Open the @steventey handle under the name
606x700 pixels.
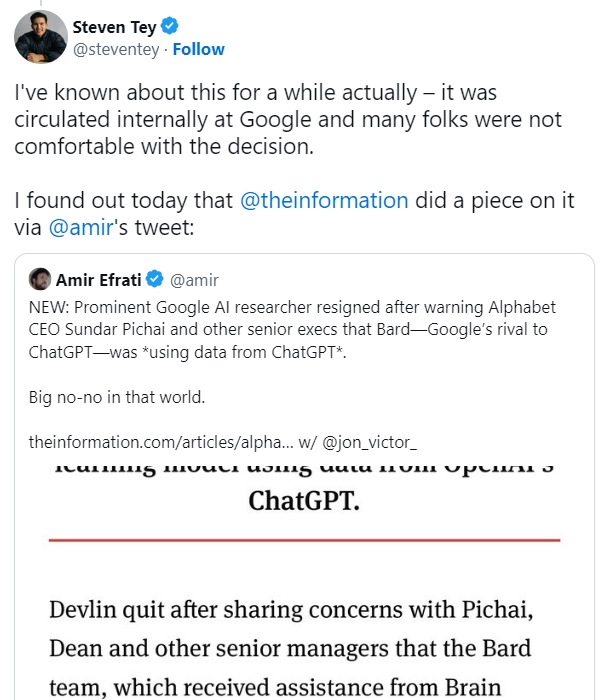coord(118,49)
